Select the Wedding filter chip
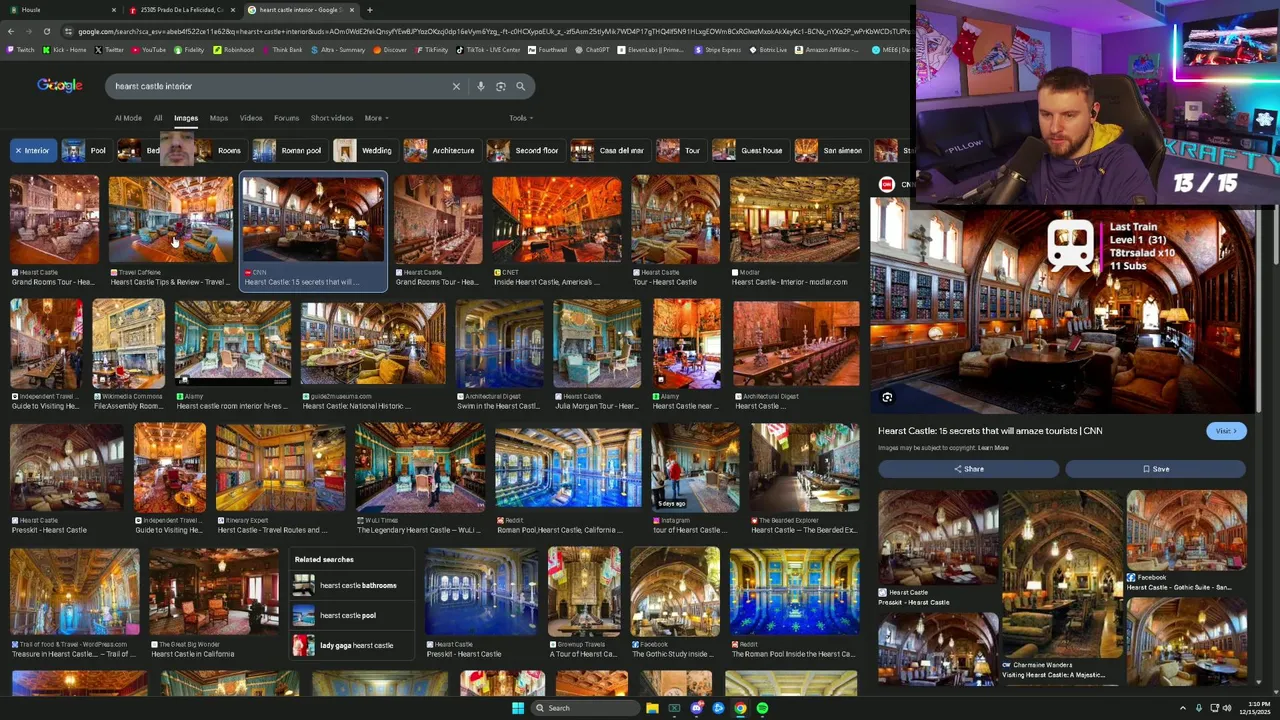 (364, 150)
